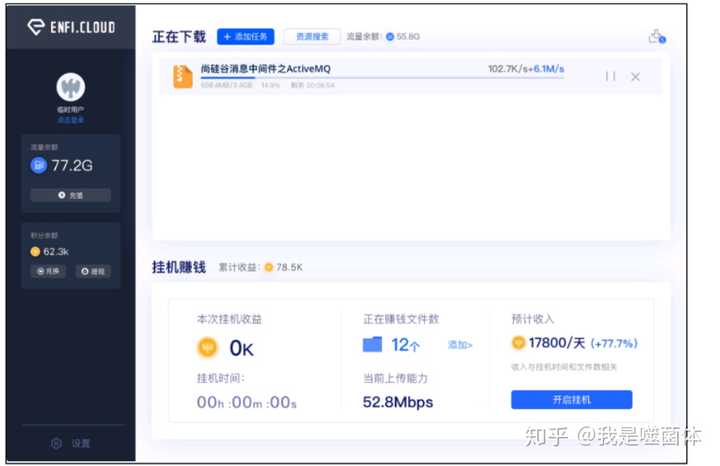Click the coin icon beside 78.5K earnings

(269, 267)
